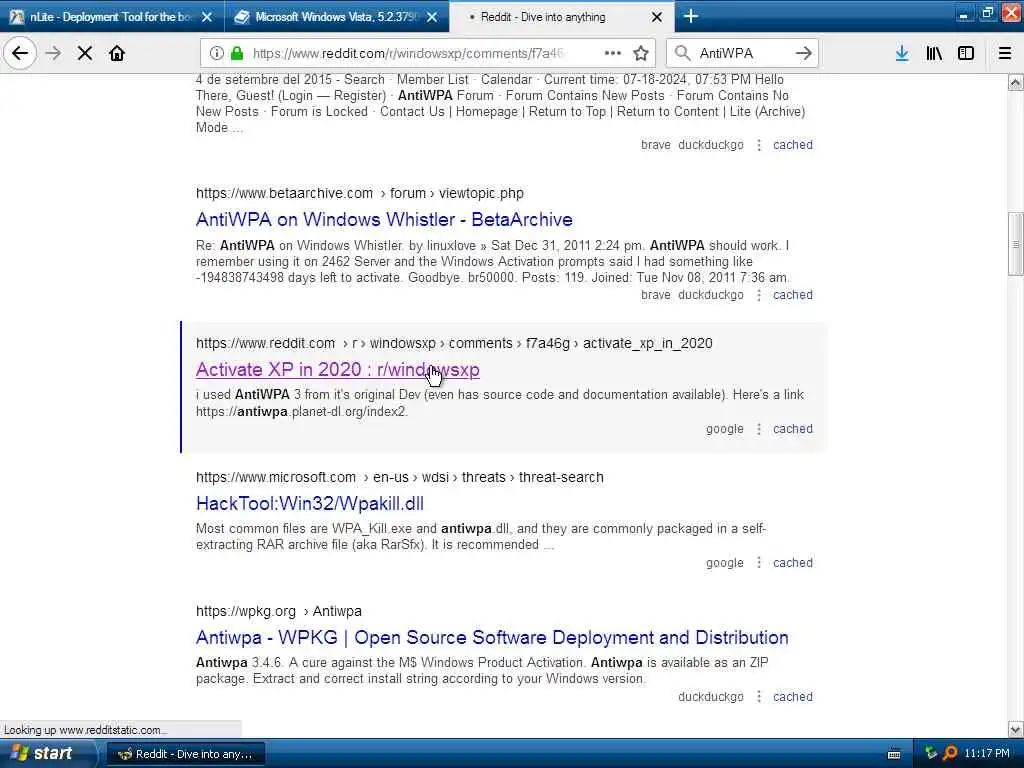Open options dots beside WPKG cached link
The height and width of the screenshot is (768, 1024).
click(759, 697)
